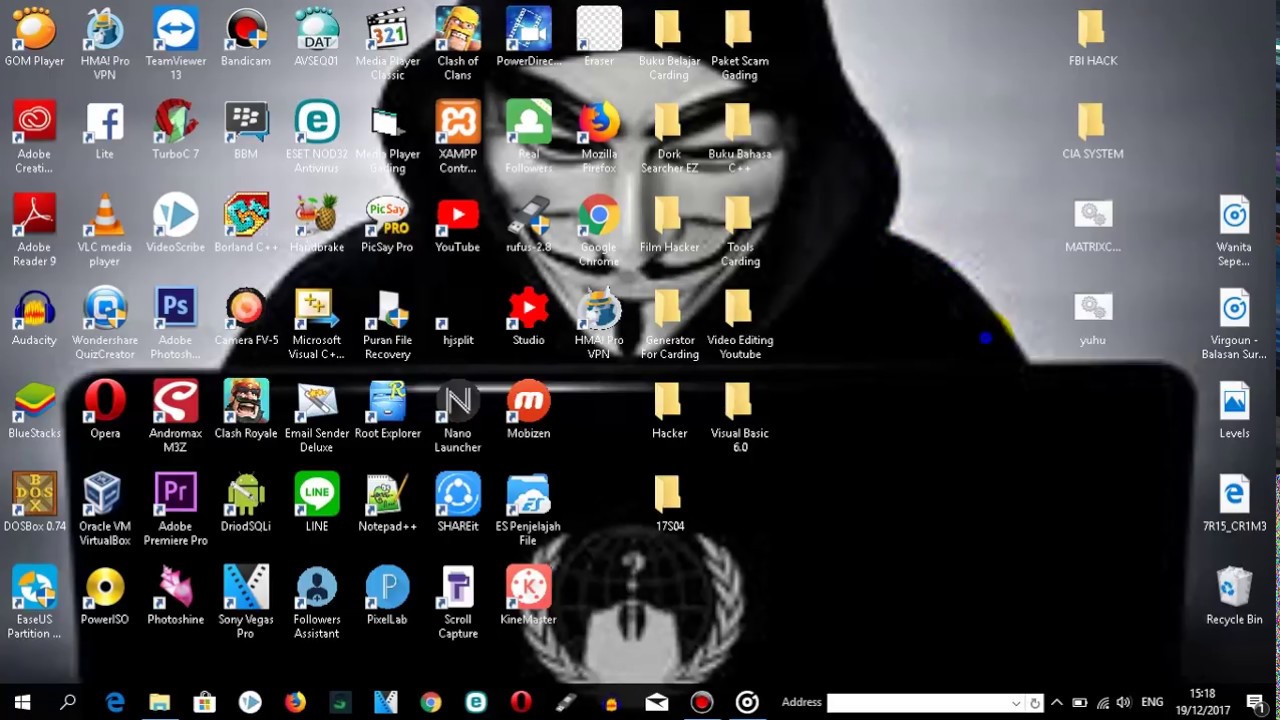Select the Levels image file
This screenshot has height=720, width=1280.
click(1234, 409)
